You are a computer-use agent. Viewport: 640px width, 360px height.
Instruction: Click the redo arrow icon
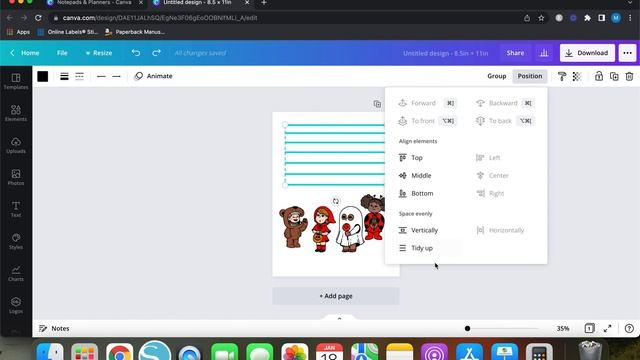[156, 53]
